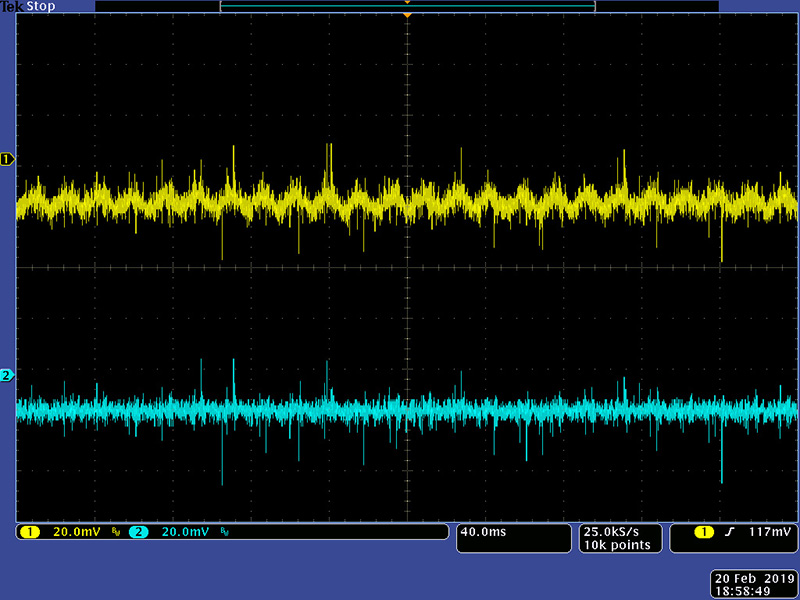
Task: Click channel 2 bandwidth limit icon
Action: 227,533
